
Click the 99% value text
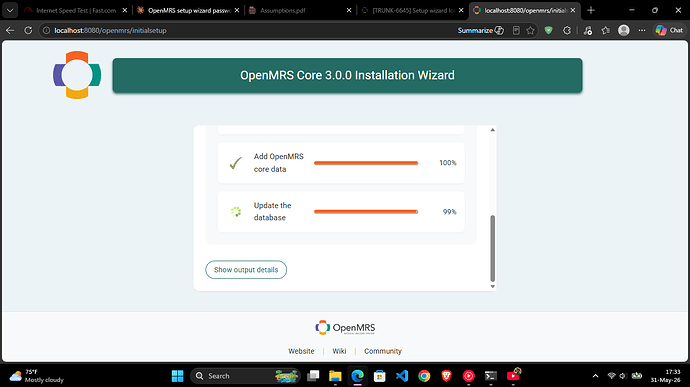tap(449, 212)
